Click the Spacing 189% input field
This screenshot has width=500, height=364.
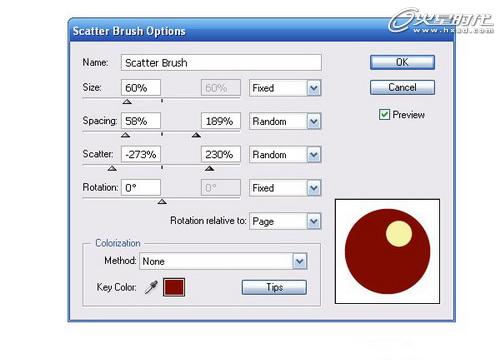221,121
